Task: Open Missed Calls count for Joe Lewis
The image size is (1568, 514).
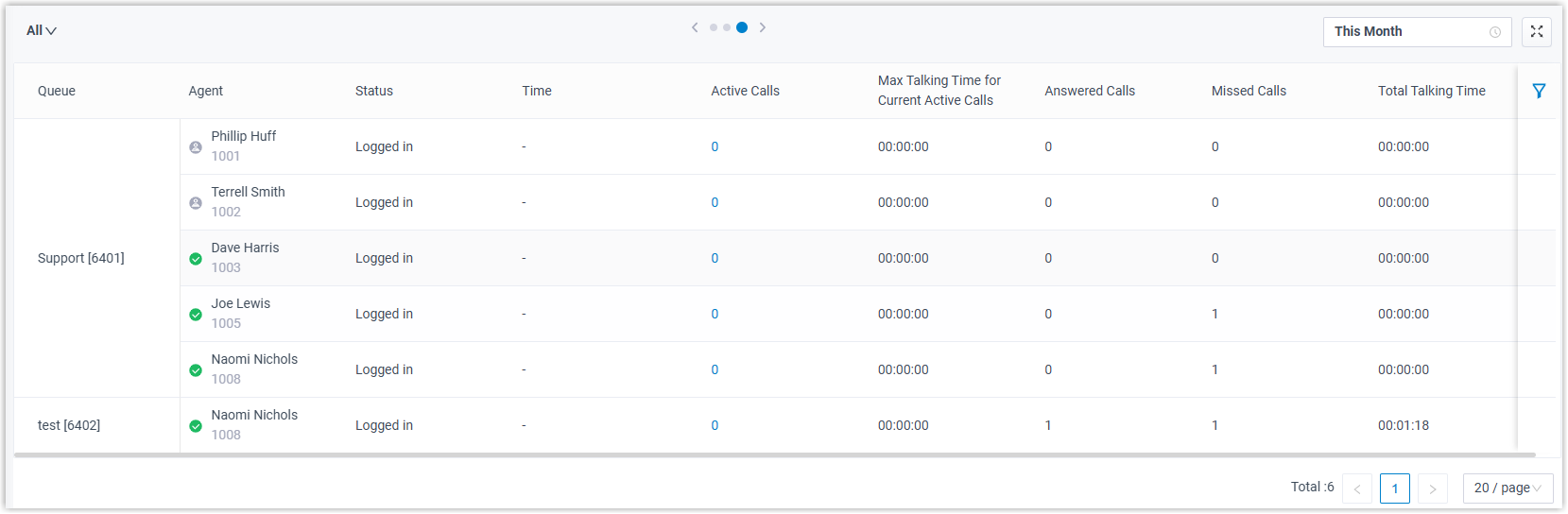Action: pos(1215,314)
